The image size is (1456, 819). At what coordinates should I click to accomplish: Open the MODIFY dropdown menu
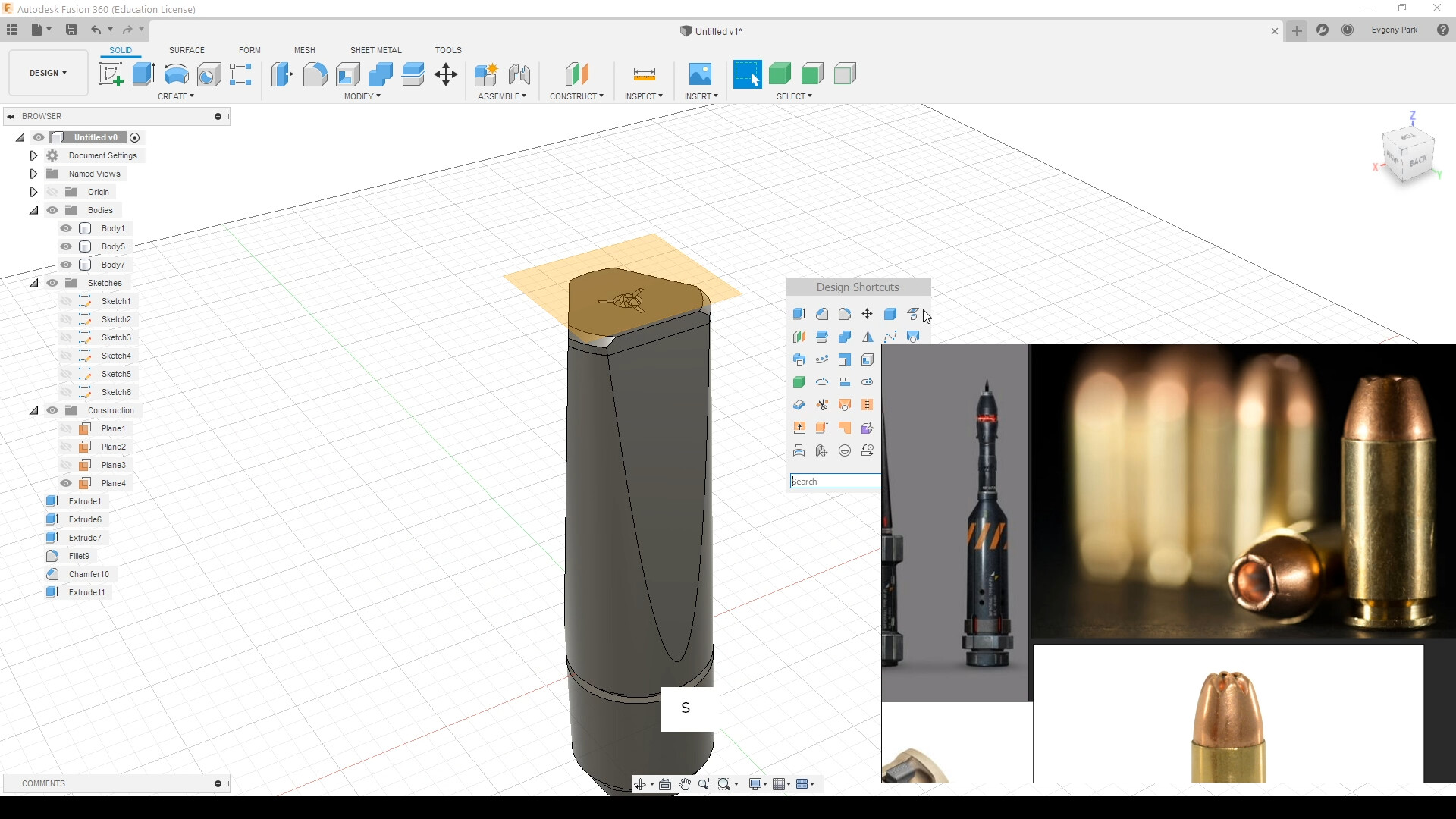(x=362, y=96)
